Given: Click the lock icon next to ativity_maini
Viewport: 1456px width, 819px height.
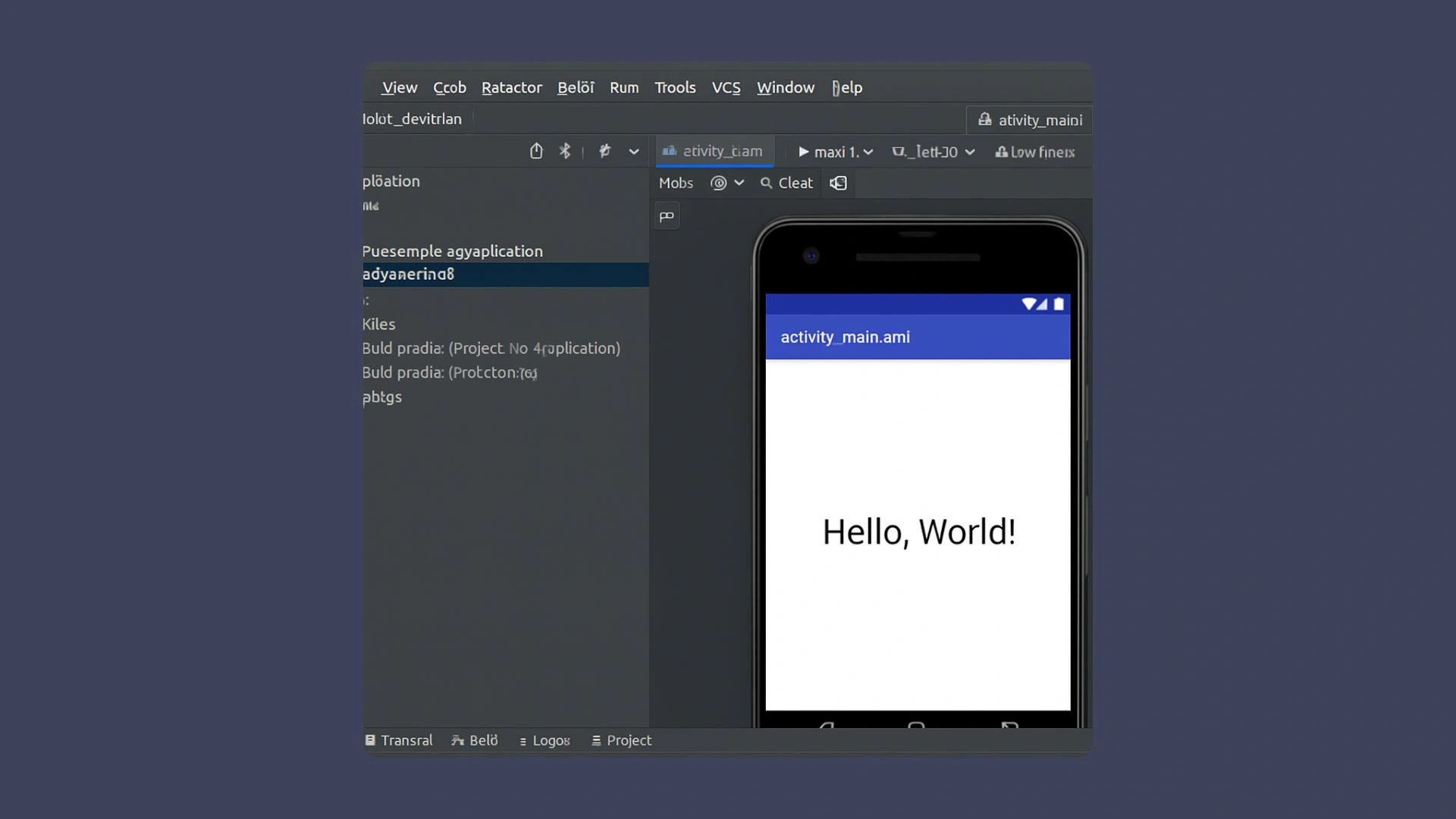Looking at the screenshot, I should pyautogui.click(x=984, y=119).
